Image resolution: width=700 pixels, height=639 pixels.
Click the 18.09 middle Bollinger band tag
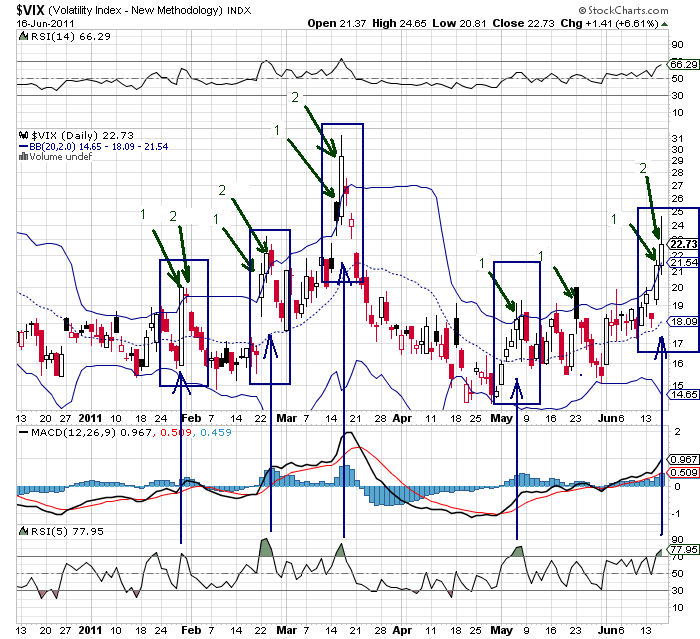tap(683, 322)
